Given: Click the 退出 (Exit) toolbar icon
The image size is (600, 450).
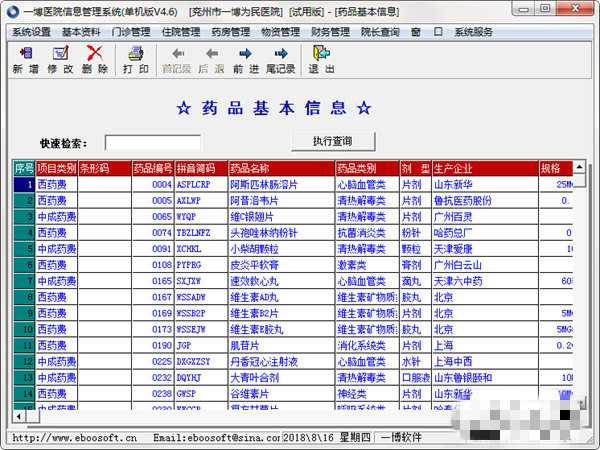Looking at the screenshot, I should (321, 53).
